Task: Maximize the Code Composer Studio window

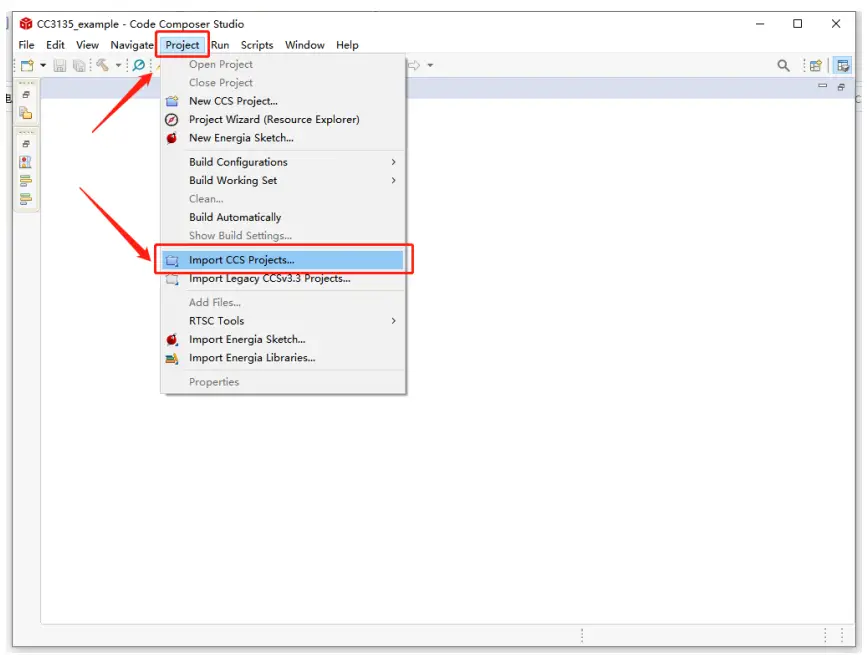Action: 797,24
